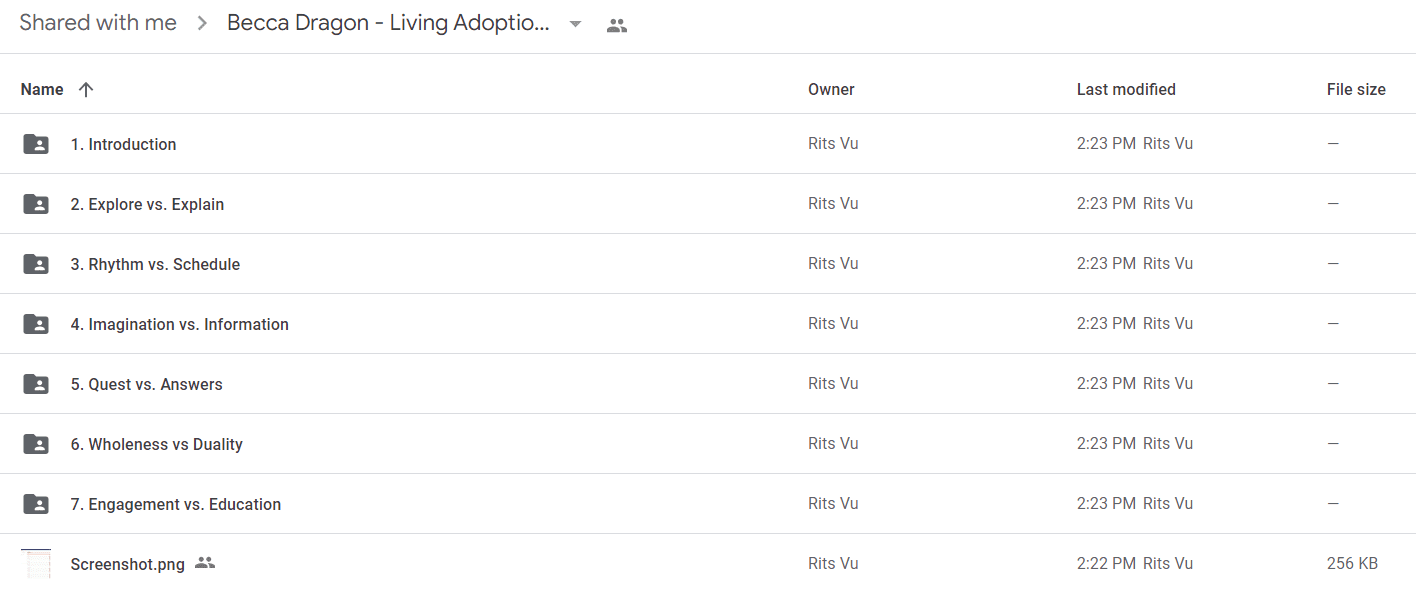Screen dimensions: 1416x591
Task: Select the Screenshot.png thumbnail
Action: 36,563
